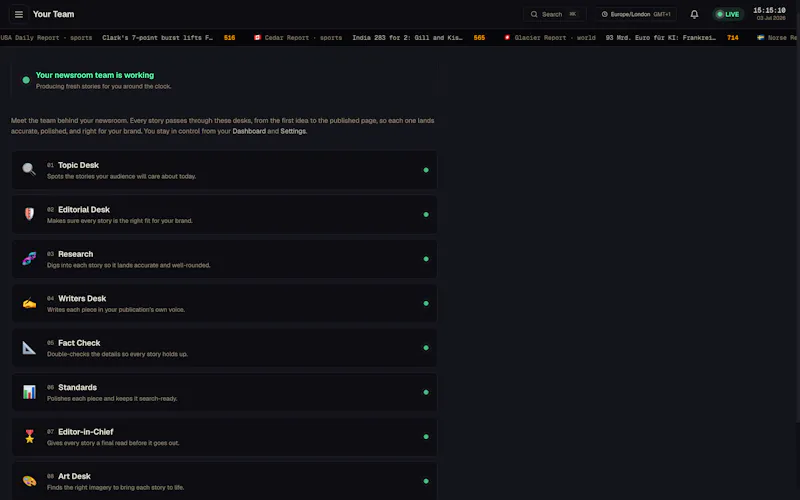Click the triangle ruler Fact Check icon
Viewport: 800px width, 500px height.
pos(29,347)
